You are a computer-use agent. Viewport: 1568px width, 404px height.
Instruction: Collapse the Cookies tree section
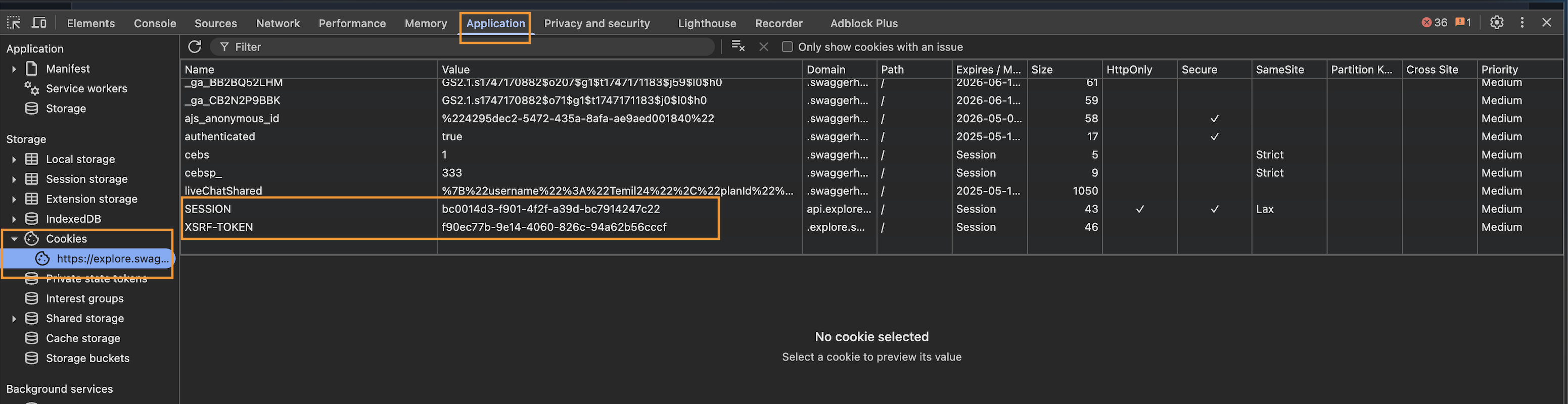click(x=14, y=239)
